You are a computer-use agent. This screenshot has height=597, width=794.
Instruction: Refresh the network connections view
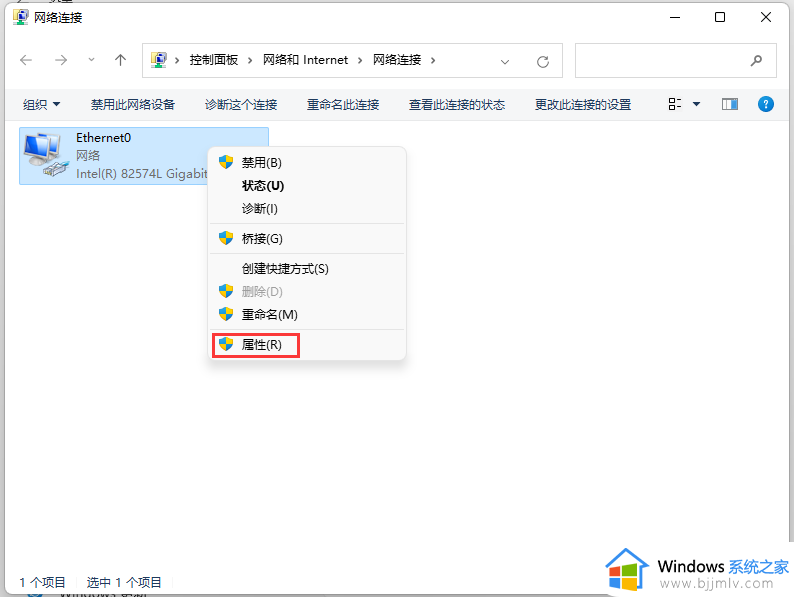pyautogui.click(x=543, y=62)
